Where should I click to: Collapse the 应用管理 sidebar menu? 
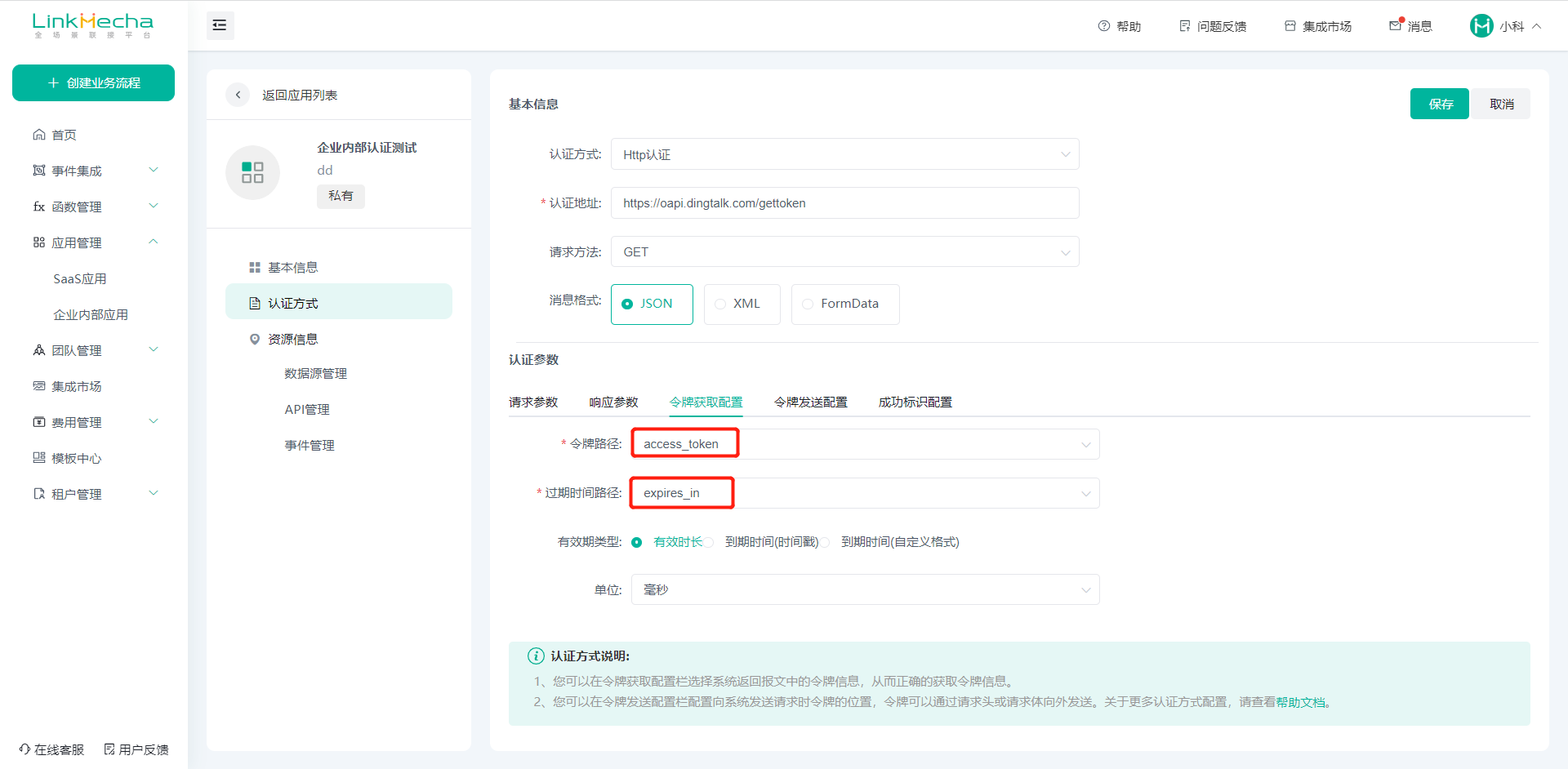tap(154, 242)
